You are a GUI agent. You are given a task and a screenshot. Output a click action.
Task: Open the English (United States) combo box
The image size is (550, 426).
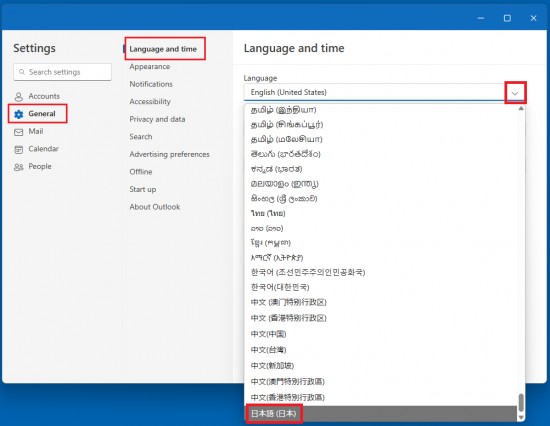(384, 92)
